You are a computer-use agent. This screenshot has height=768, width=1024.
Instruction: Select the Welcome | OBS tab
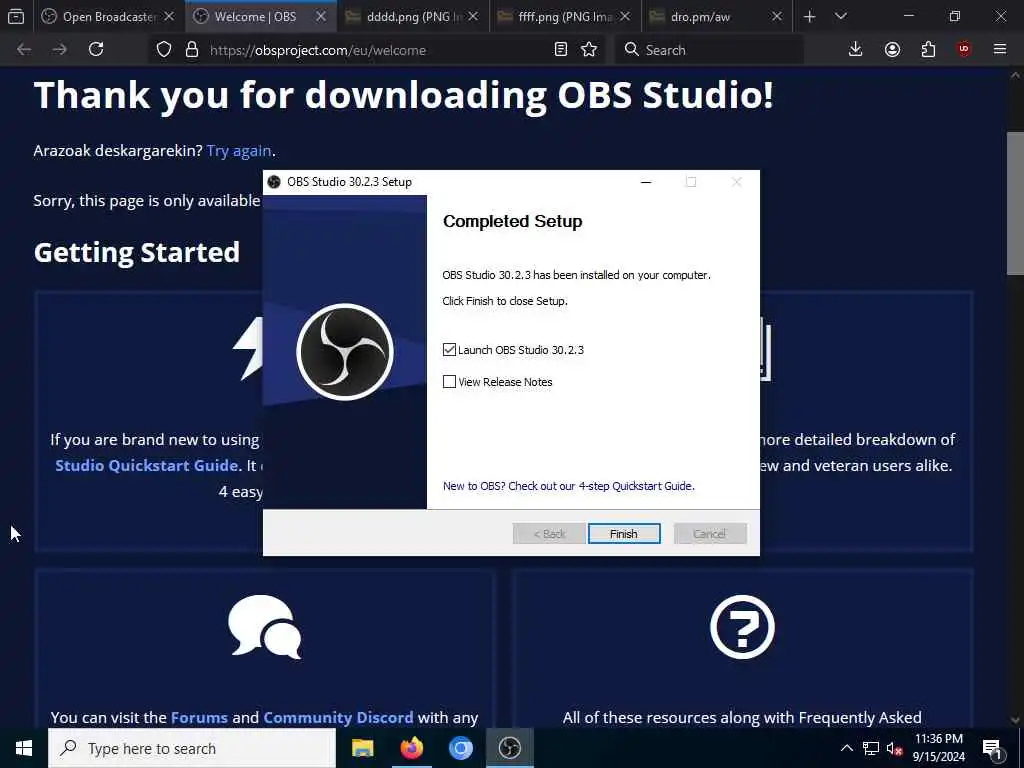[x=260, y=16]
